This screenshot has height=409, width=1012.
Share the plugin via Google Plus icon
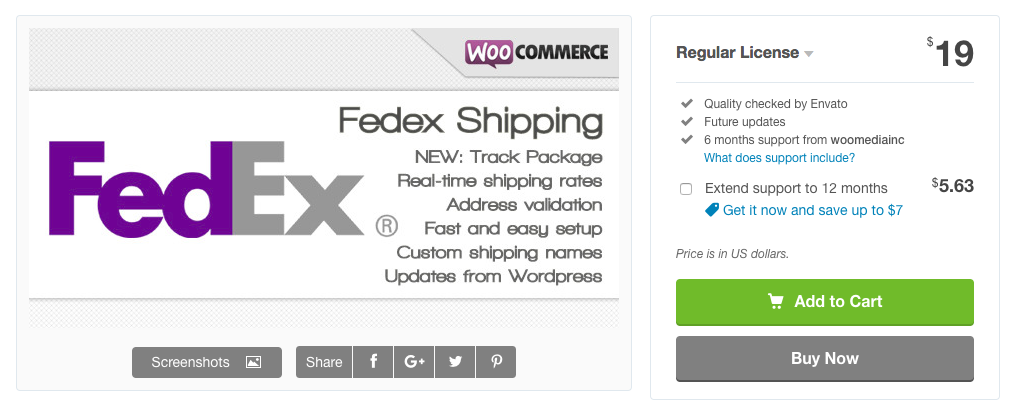[x=414, y=362]
